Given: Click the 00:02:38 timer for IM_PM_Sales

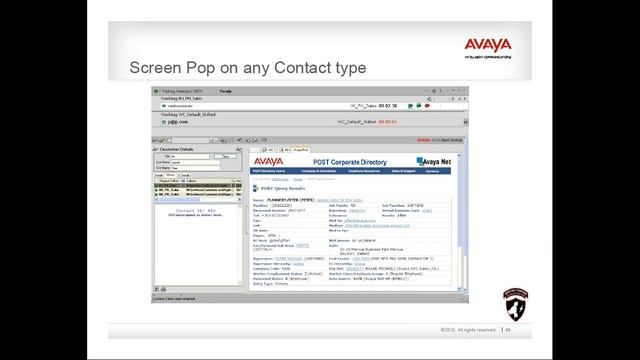Looking at the screenshot, I should [x=388, y=106].
